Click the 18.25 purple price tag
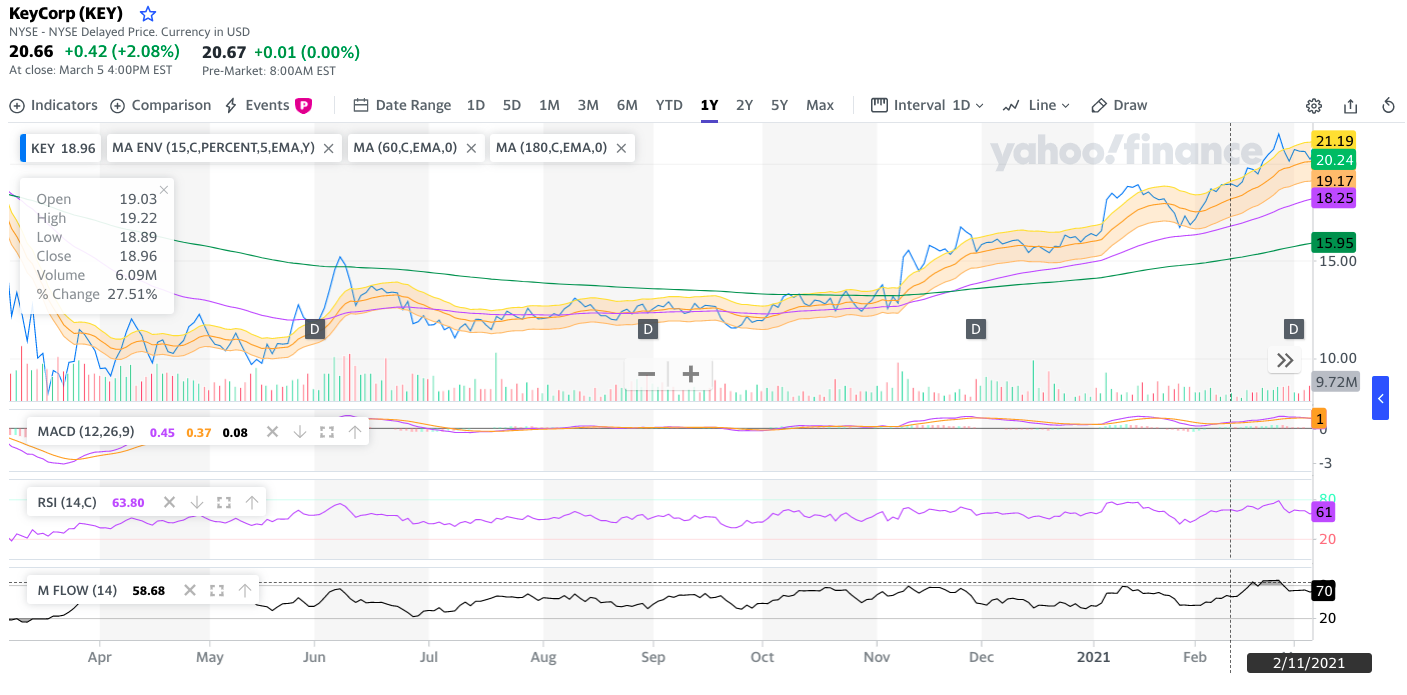This screenshot has height=695, width=1407. [1334, 198]
